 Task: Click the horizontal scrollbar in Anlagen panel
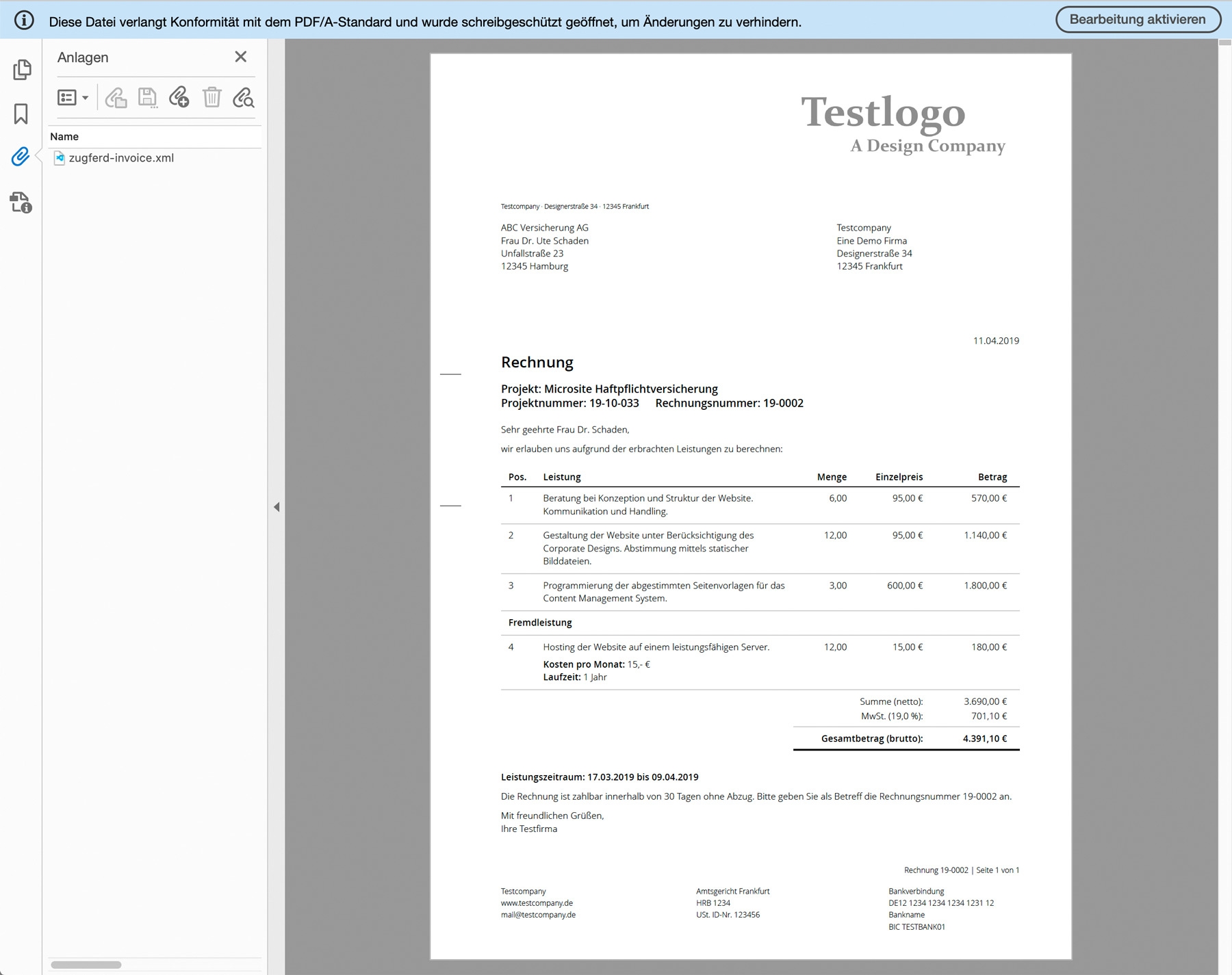(x=86, y=965)
